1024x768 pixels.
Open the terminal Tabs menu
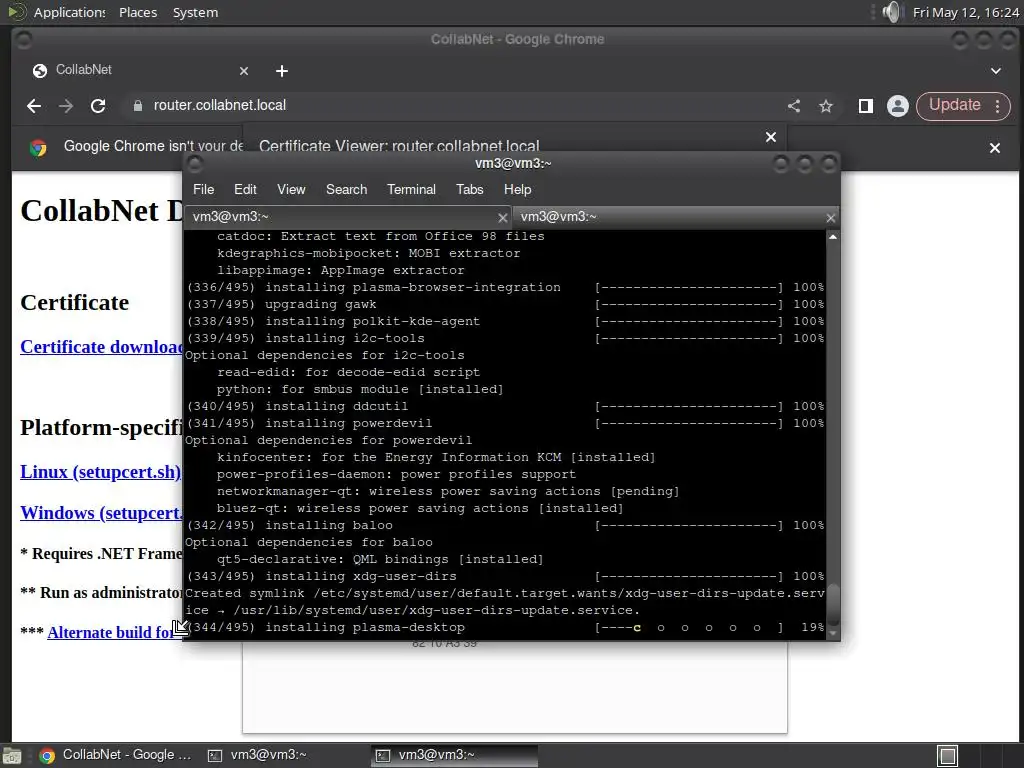470,189
